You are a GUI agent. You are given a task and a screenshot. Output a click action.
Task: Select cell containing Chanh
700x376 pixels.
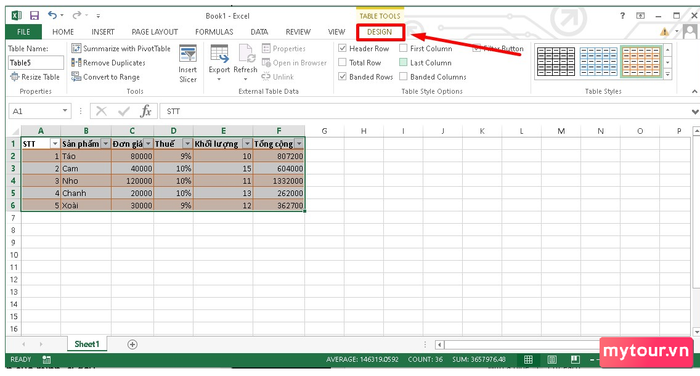point(86,193)
